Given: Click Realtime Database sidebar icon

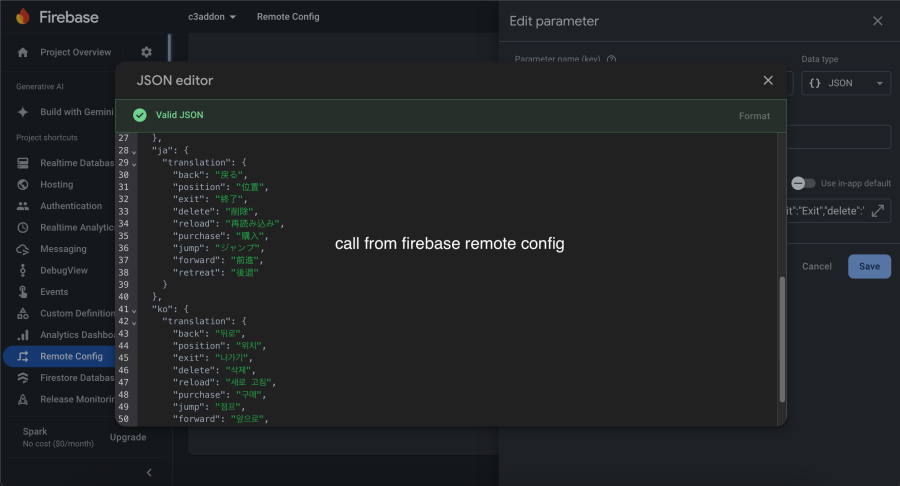Looking at the screenshot, I should click(x=23, y=163).
